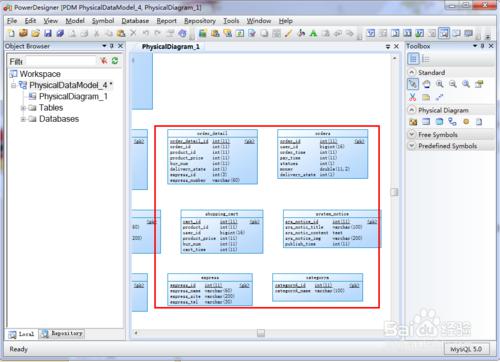Click the Save icon in the toolbar
Screen dimensions: 500x362
click(48, 33)
